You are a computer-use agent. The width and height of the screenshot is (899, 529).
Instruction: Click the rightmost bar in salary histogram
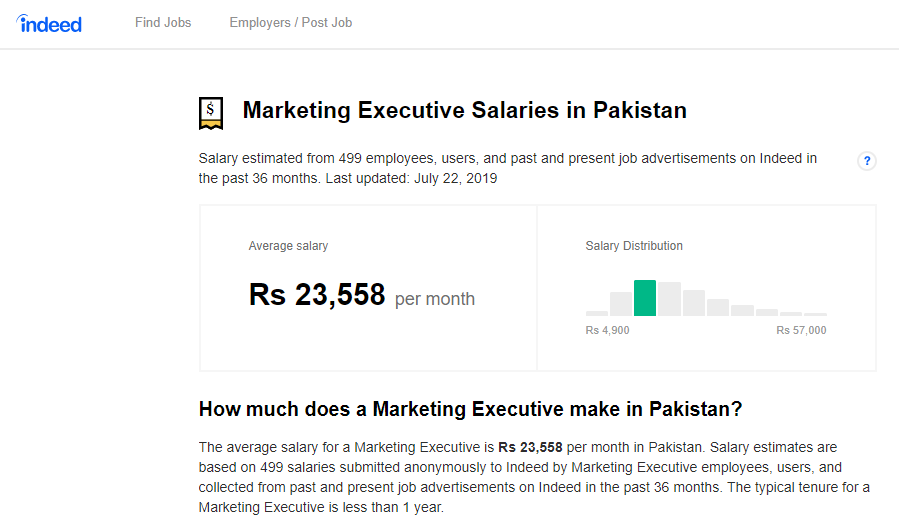816,314
